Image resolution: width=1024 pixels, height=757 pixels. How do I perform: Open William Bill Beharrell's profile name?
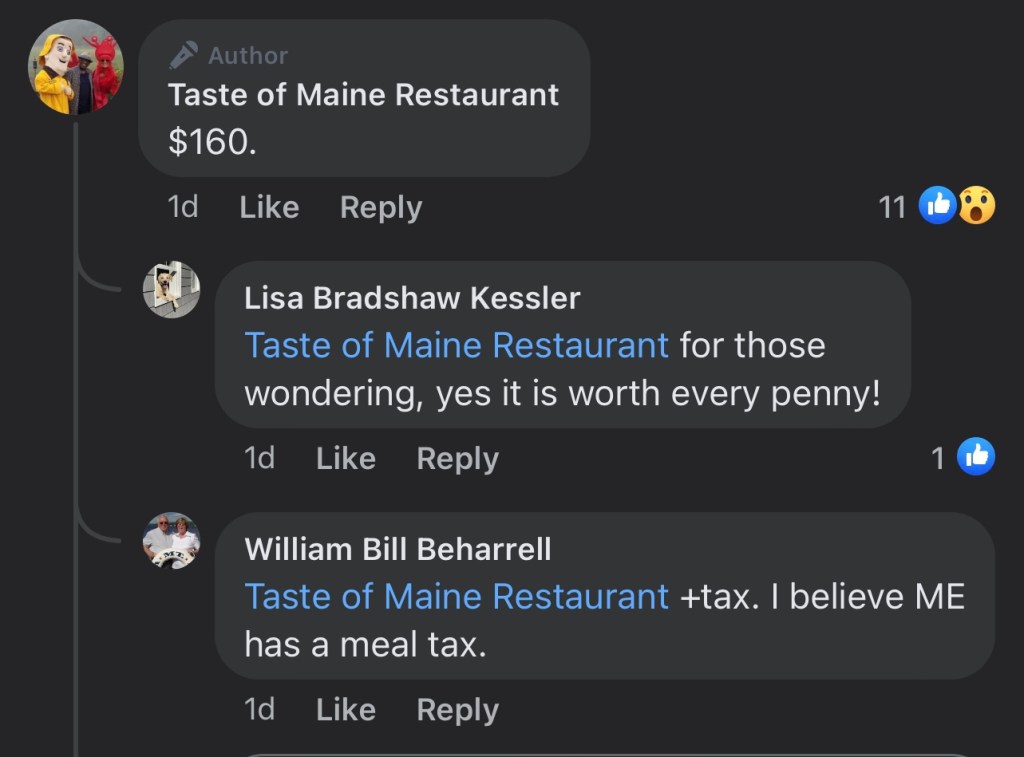pos(398,548)
